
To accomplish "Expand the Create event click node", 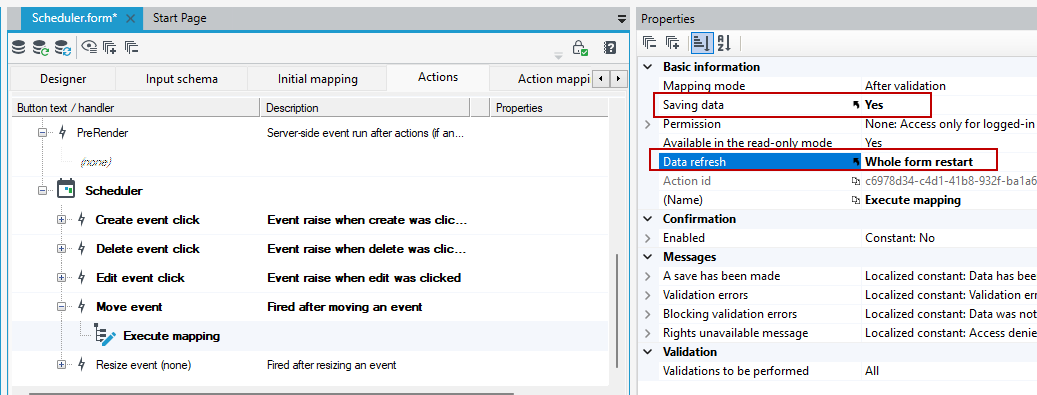I will point(62,220).
